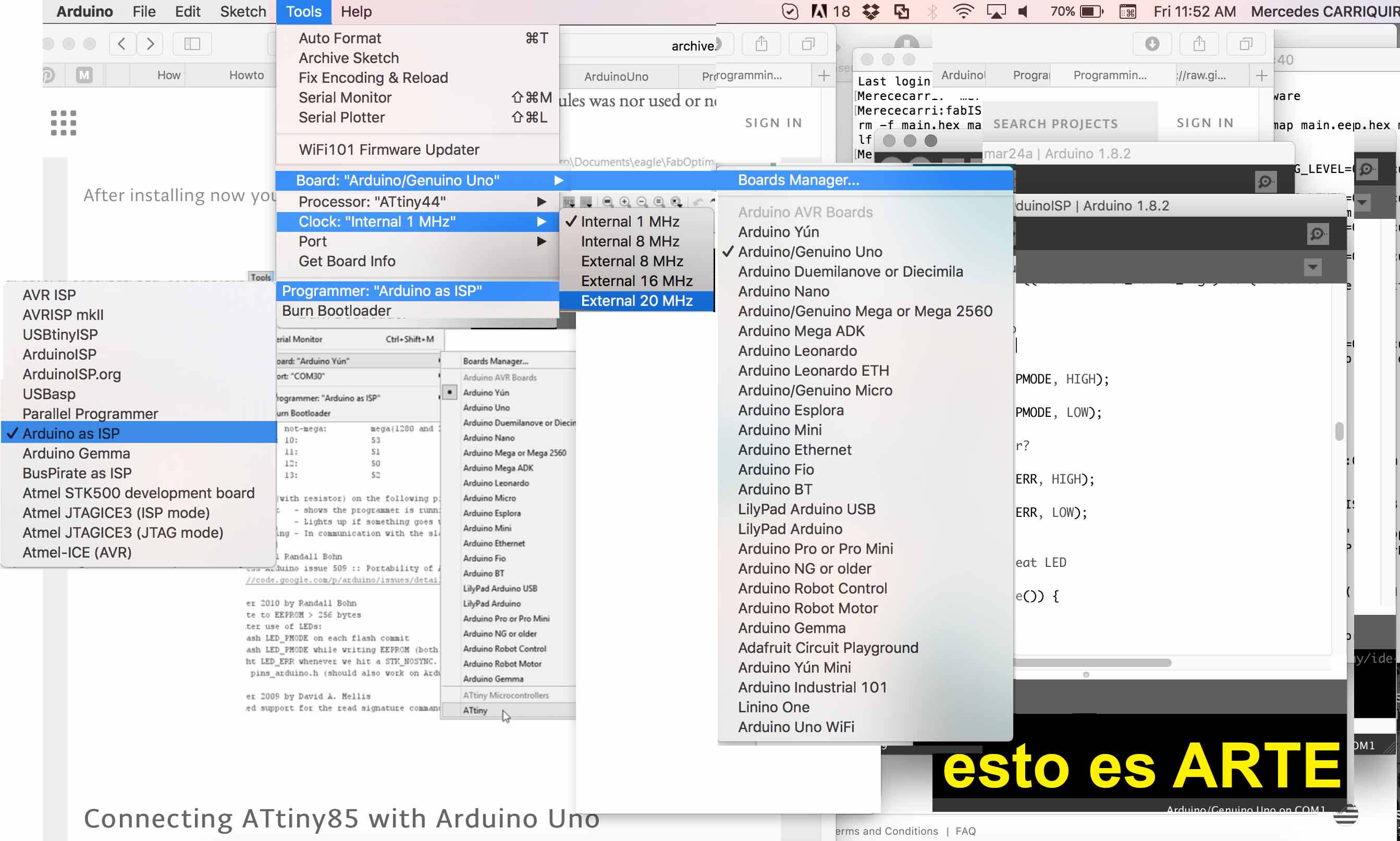
Task: Choose External 20 MHz clock option
Action: tap(637, 301)
